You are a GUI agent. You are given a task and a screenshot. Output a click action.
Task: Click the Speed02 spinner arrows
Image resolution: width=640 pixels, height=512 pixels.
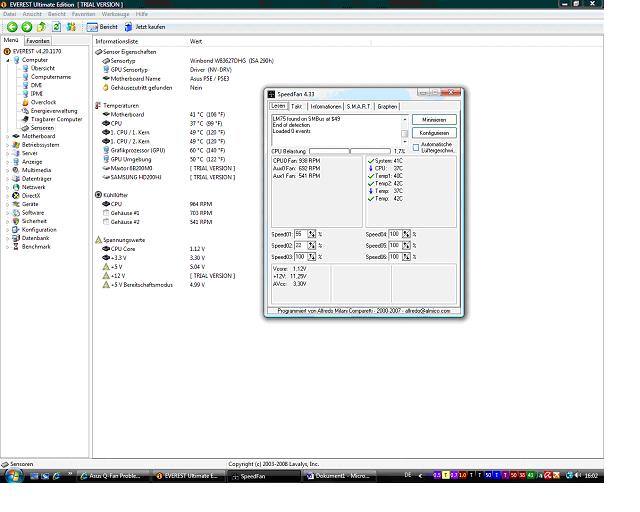(312, 245)
